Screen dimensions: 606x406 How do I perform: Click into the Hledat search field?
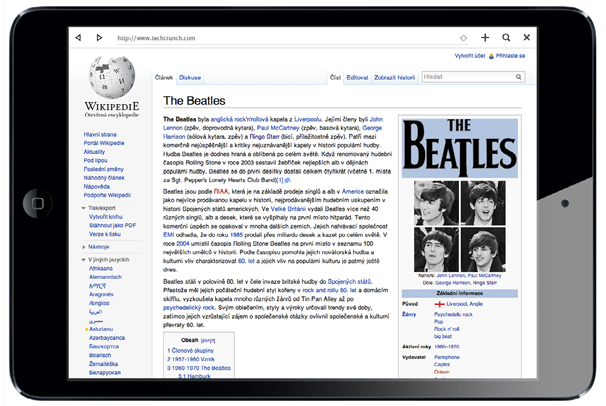coord(465,76)
